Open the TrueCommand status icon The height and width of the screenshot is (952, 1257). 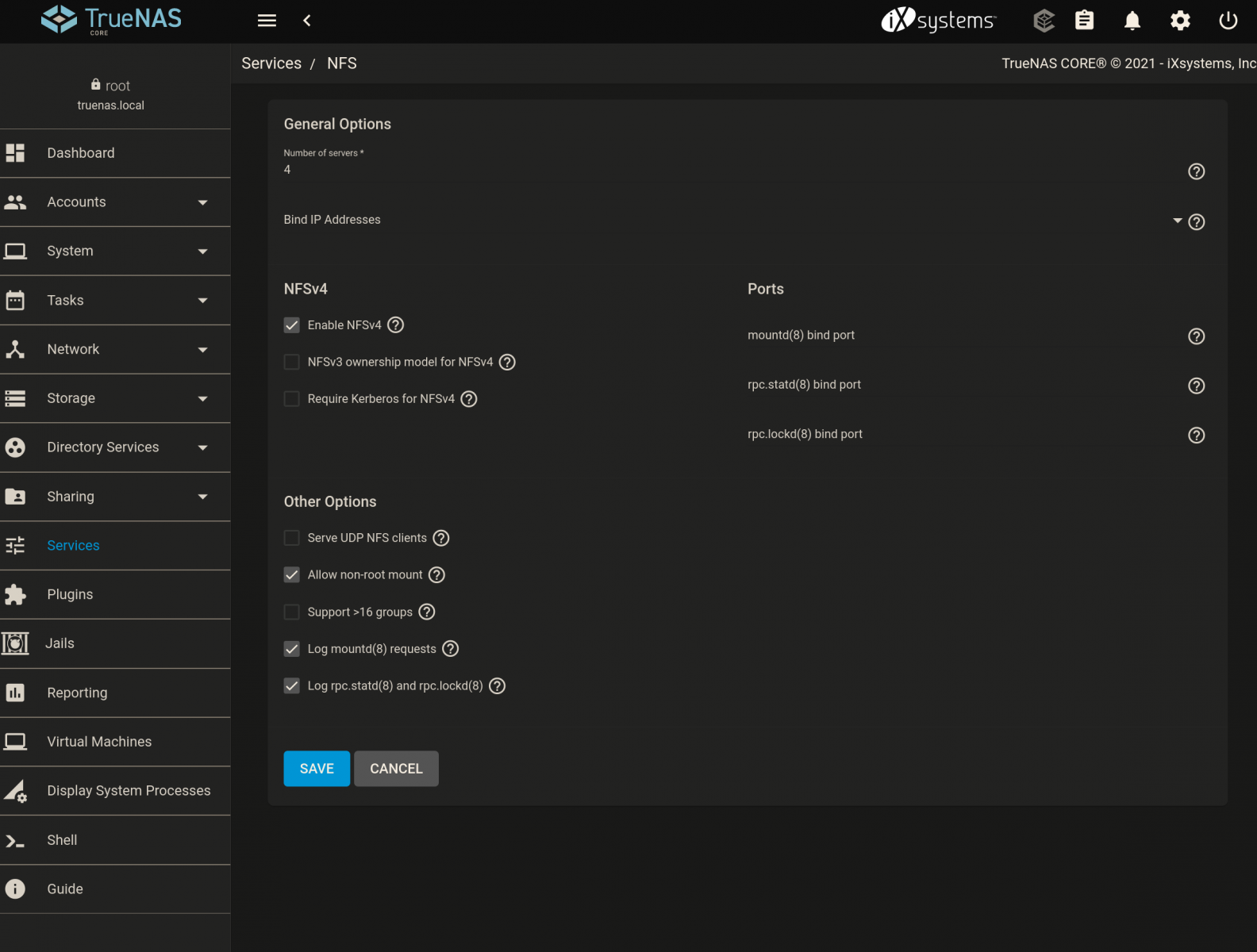coord(1044,21)
